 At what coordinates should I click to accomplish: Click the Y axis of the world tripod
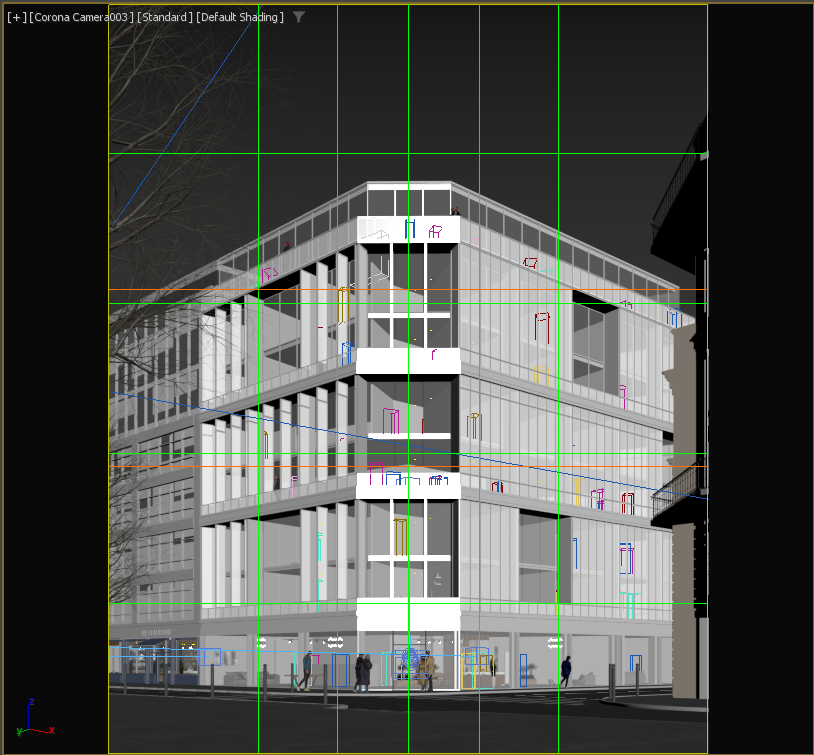20,730
